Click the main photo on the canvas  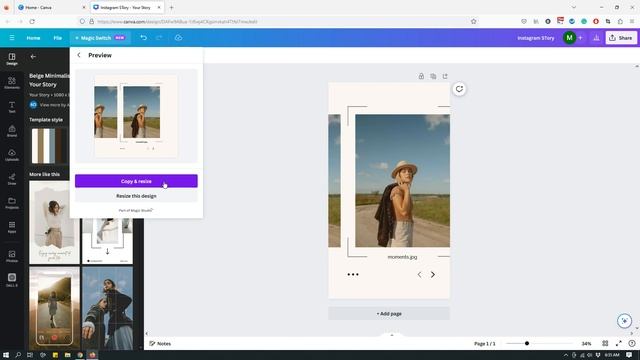tap(402, 181)
